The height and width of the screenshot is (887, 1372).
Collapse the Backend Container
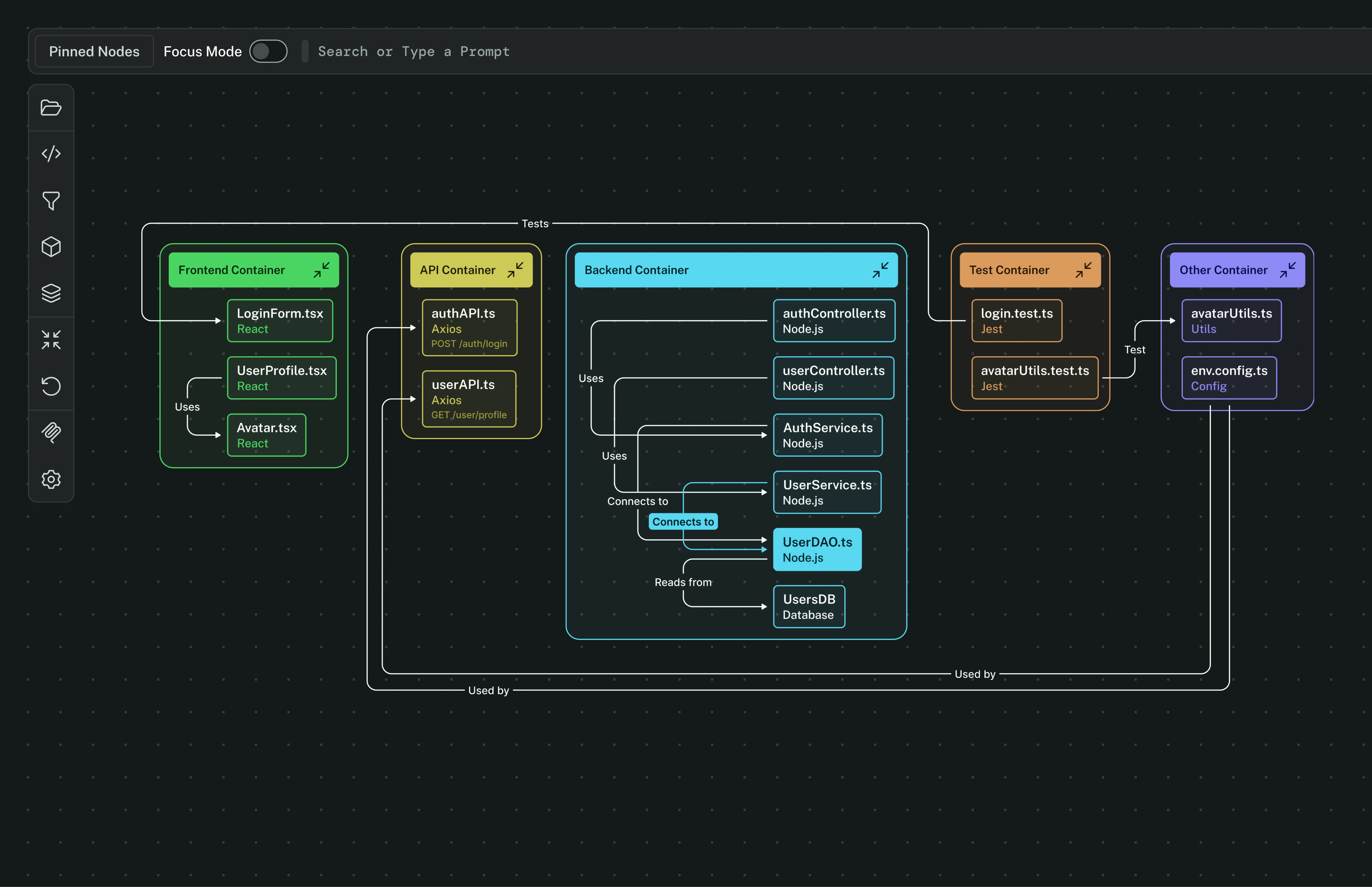(x=880, y=270)
